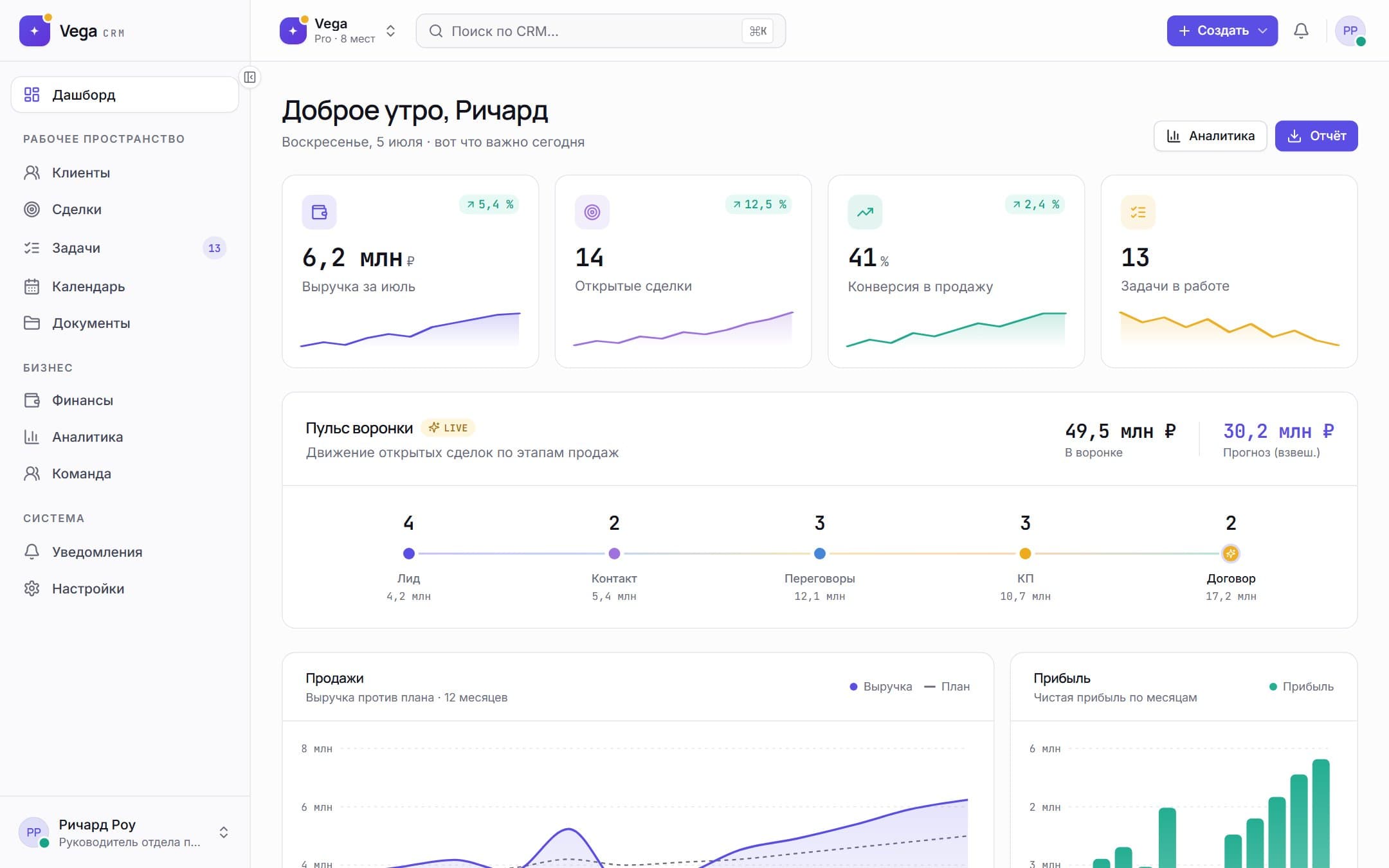Image resolution: width=1389 pixels, height=868 pixels.
Task: Click the sparkline in Конверсия в продажу card
Action: click(x=956, y=330)
